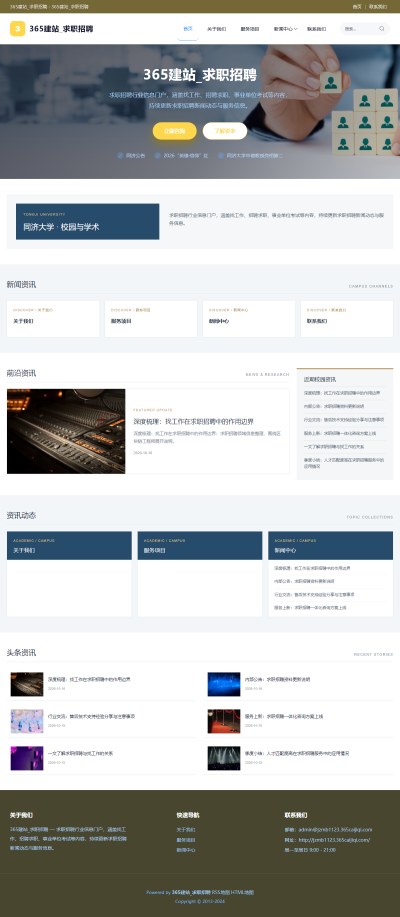This screenshot has width=400, height=917.
Task: Click 内部公告 item in the sidebar 近期校园资讯 list
Action: click(334, 406)
